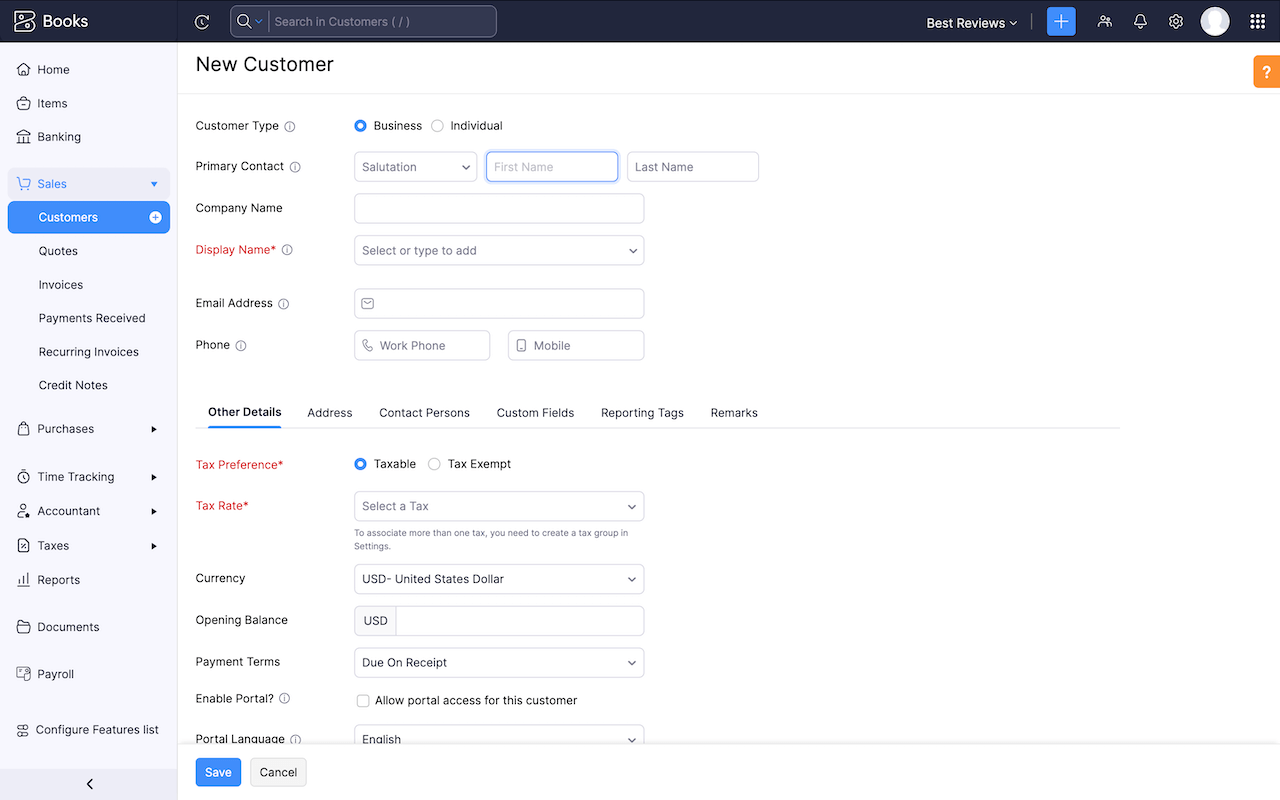The image size is (1280, 800).
Task: Open the Salutation dropdown
Action: (x=415, y=166)
